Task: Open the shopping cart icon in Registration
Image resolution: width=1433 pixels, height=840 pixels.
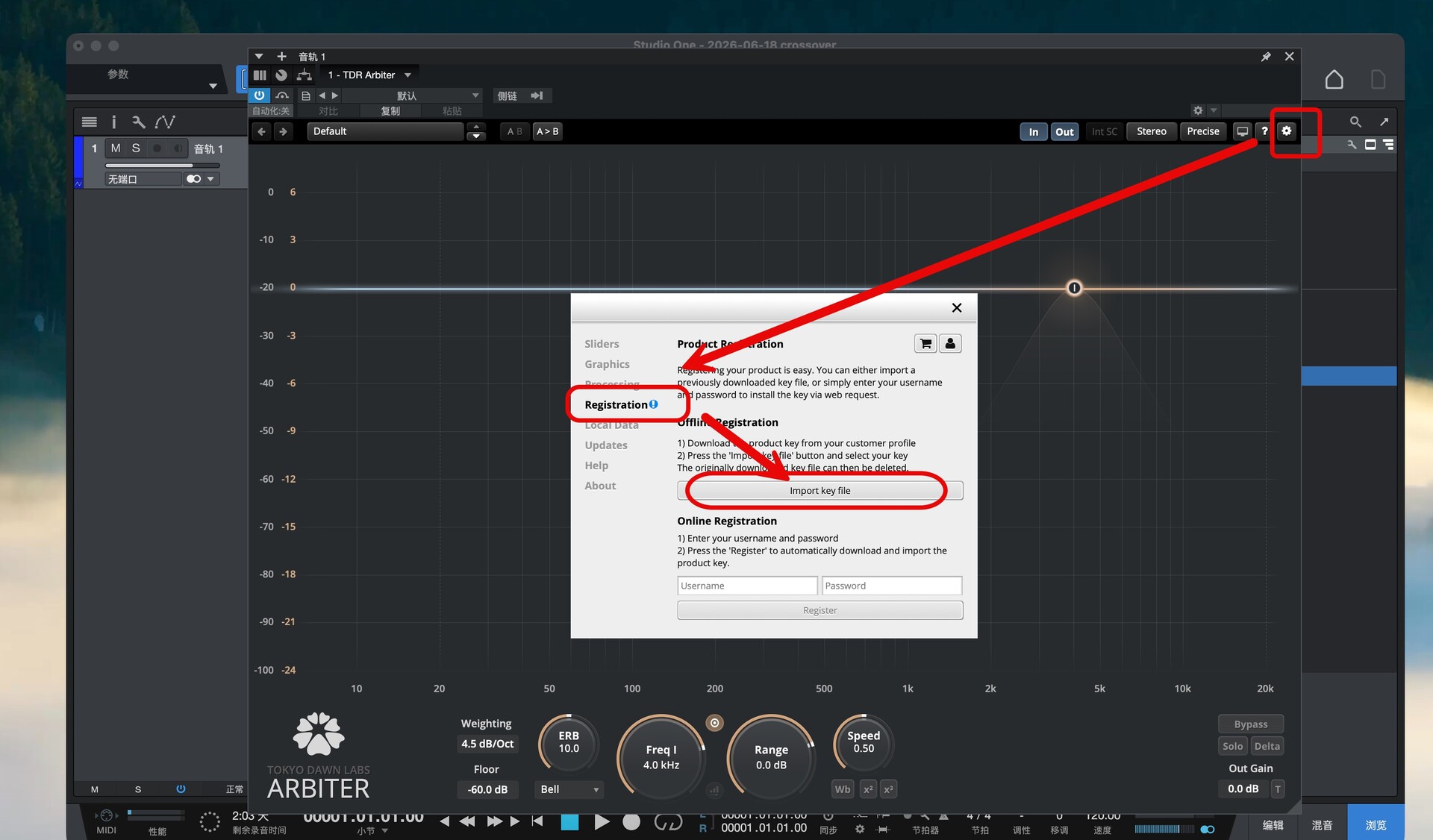Action: tap(925, 343)
